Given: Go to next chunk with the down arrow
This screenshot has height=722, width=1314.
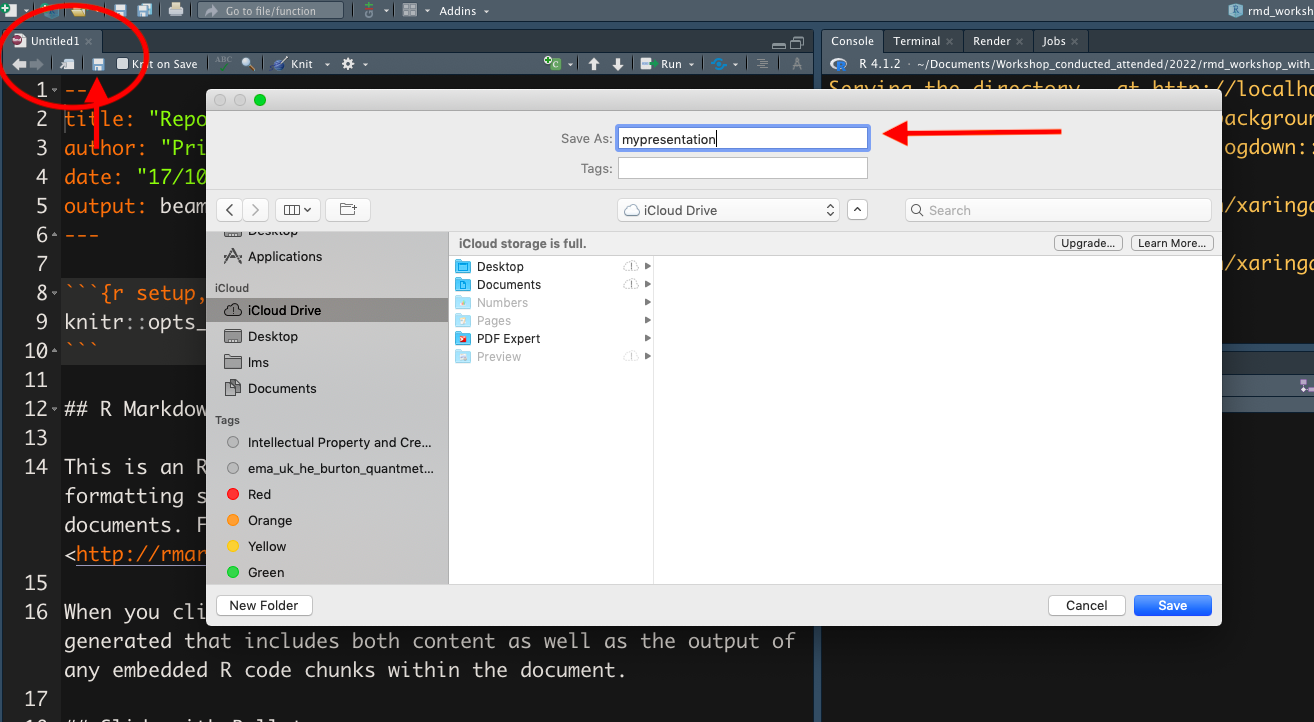Looking at the screenshot, I should (618, 64).
